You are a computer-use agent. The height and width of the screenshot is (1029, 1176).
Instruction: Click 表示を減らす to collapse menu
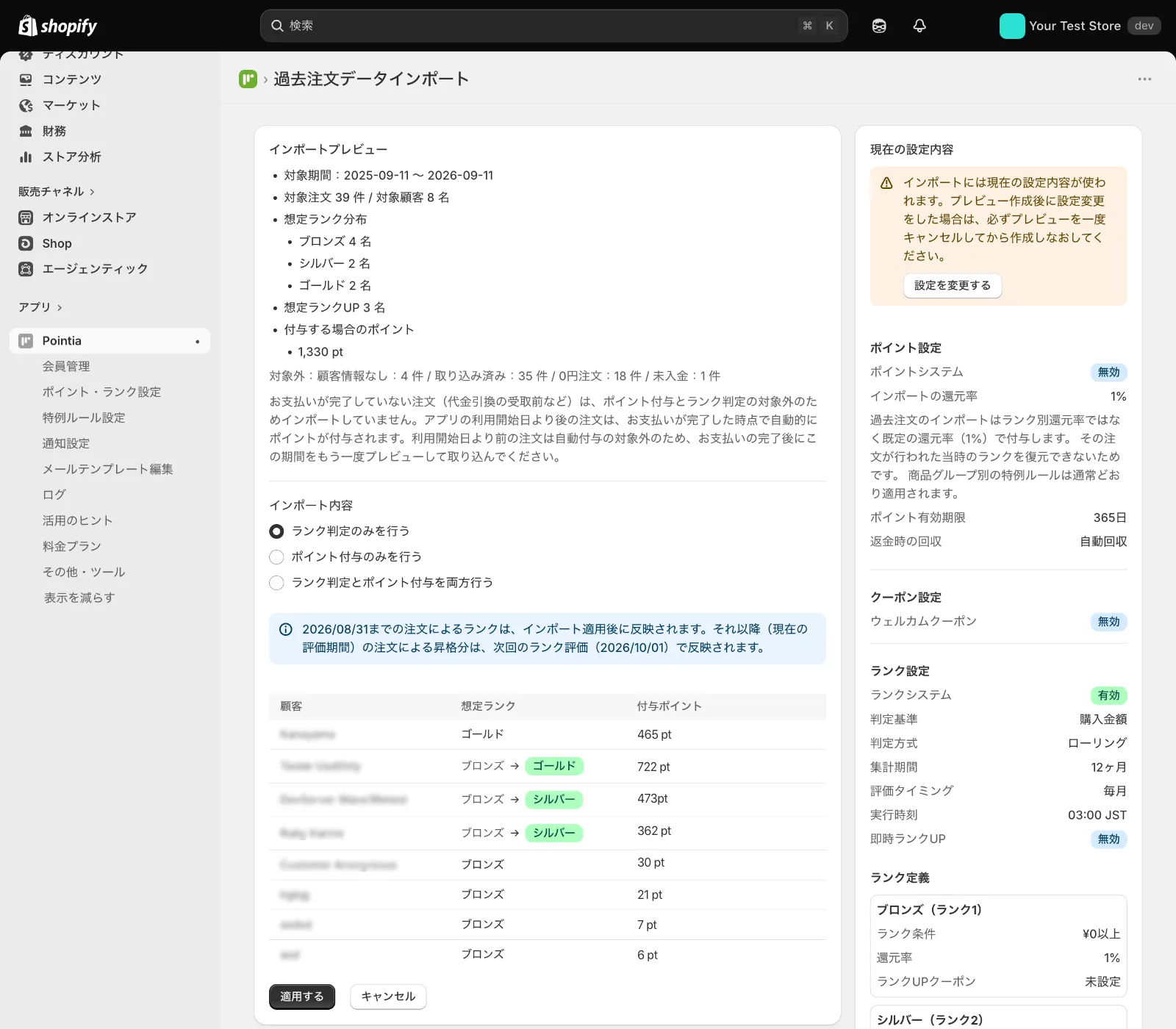pyautogui.click(x=79, y=598)
